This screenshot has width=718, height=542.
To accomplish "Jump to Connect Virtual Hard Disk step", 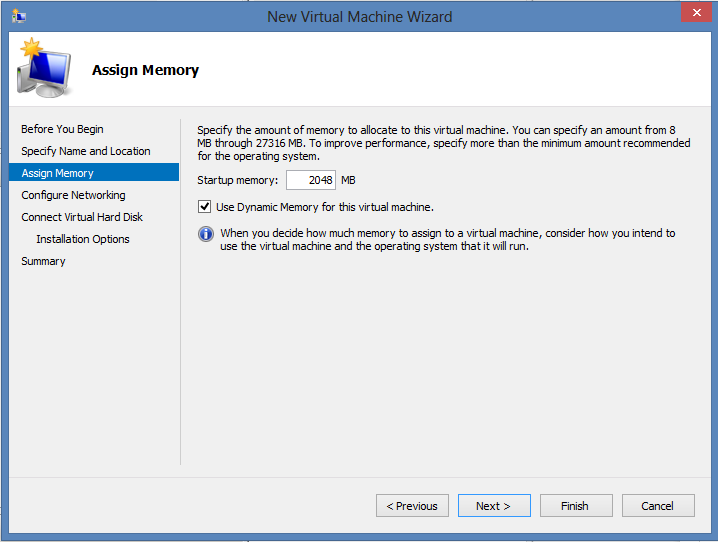I will 82,217.
